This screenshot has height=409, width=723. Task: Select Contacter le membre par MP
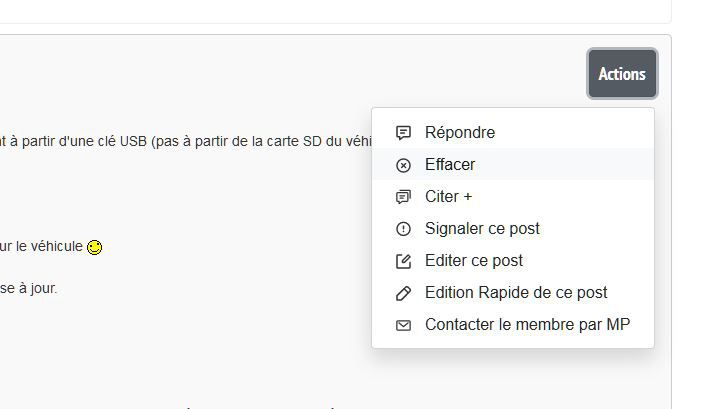click(527, 325)
